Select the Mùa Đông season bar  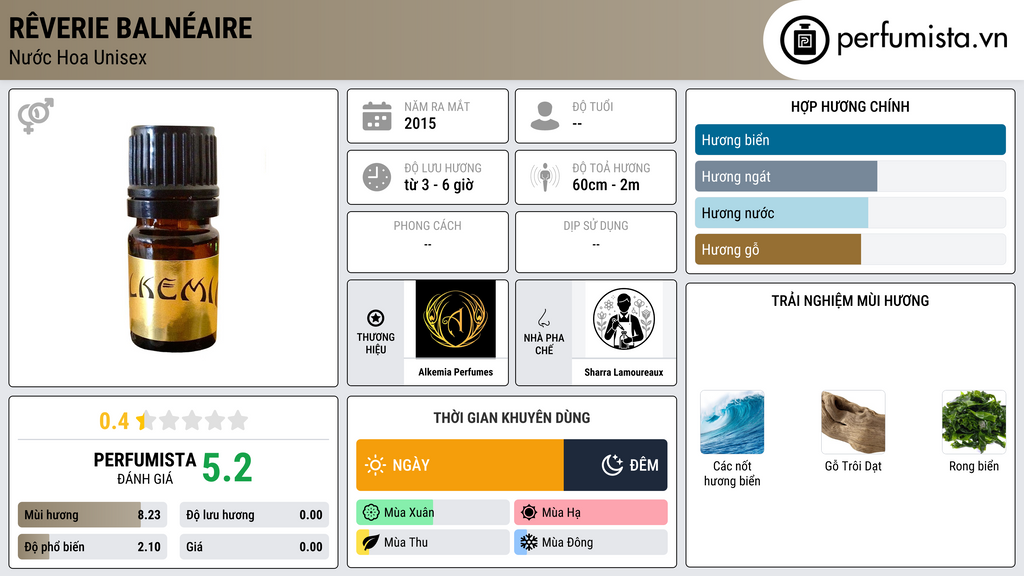tap(590, 542)
